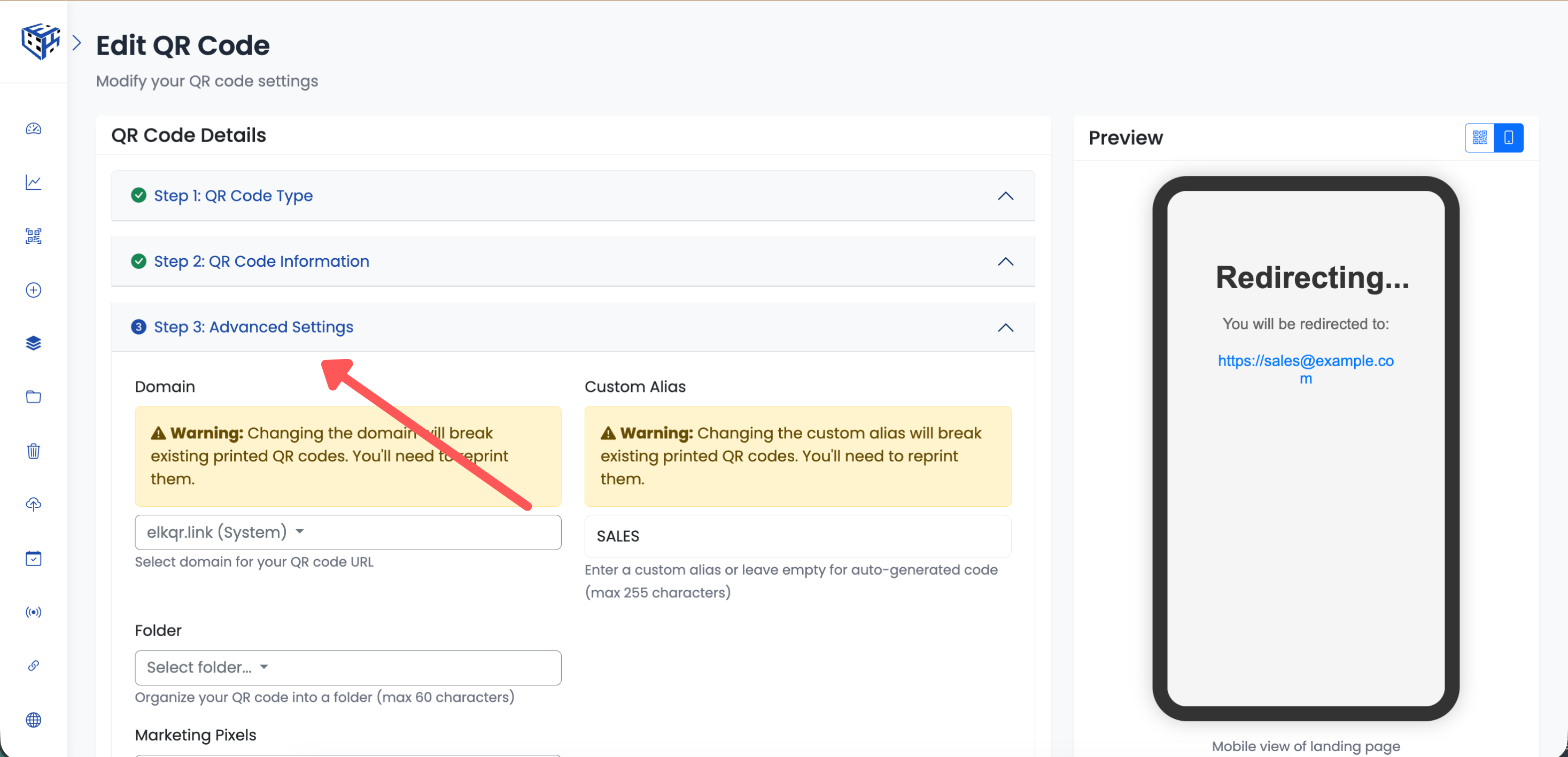1568x757 pixels.
Task: Open the Select folder dropdown
Action: pyautogui.click(x=347, y=668)
